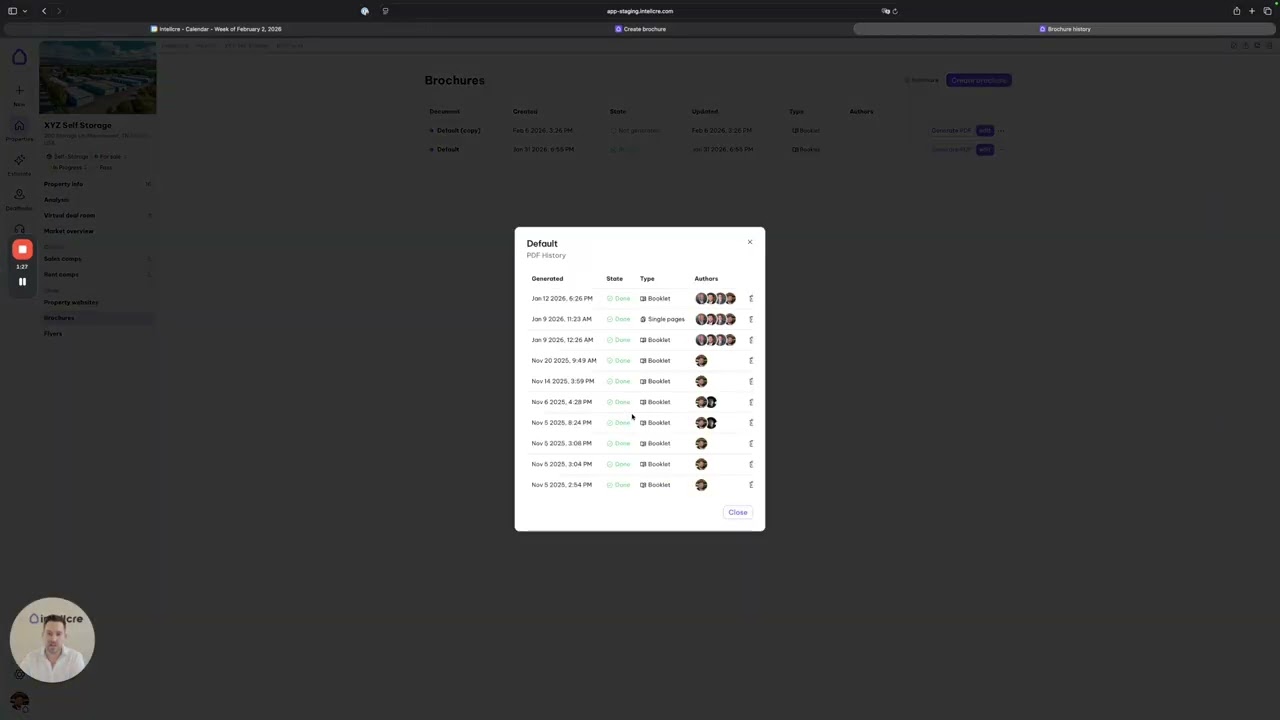Image resolution: width=1280 pixels, height=720 pixels.
Task: Switch to the Create brochure browser tab
Action: (640, 29)
